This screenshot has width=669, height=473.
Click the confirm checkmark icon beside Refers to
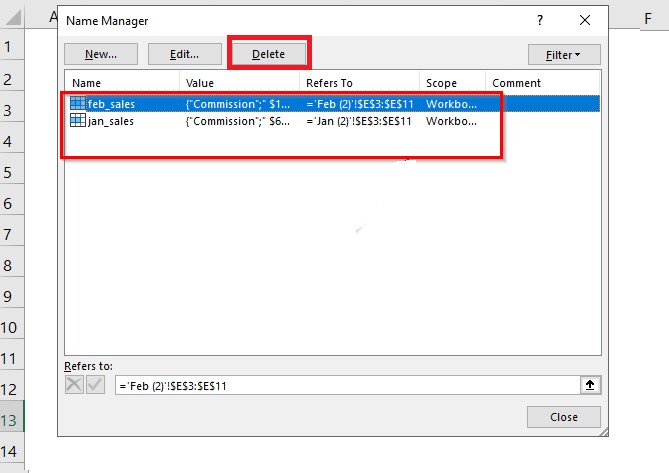click(x=96, y=385)
